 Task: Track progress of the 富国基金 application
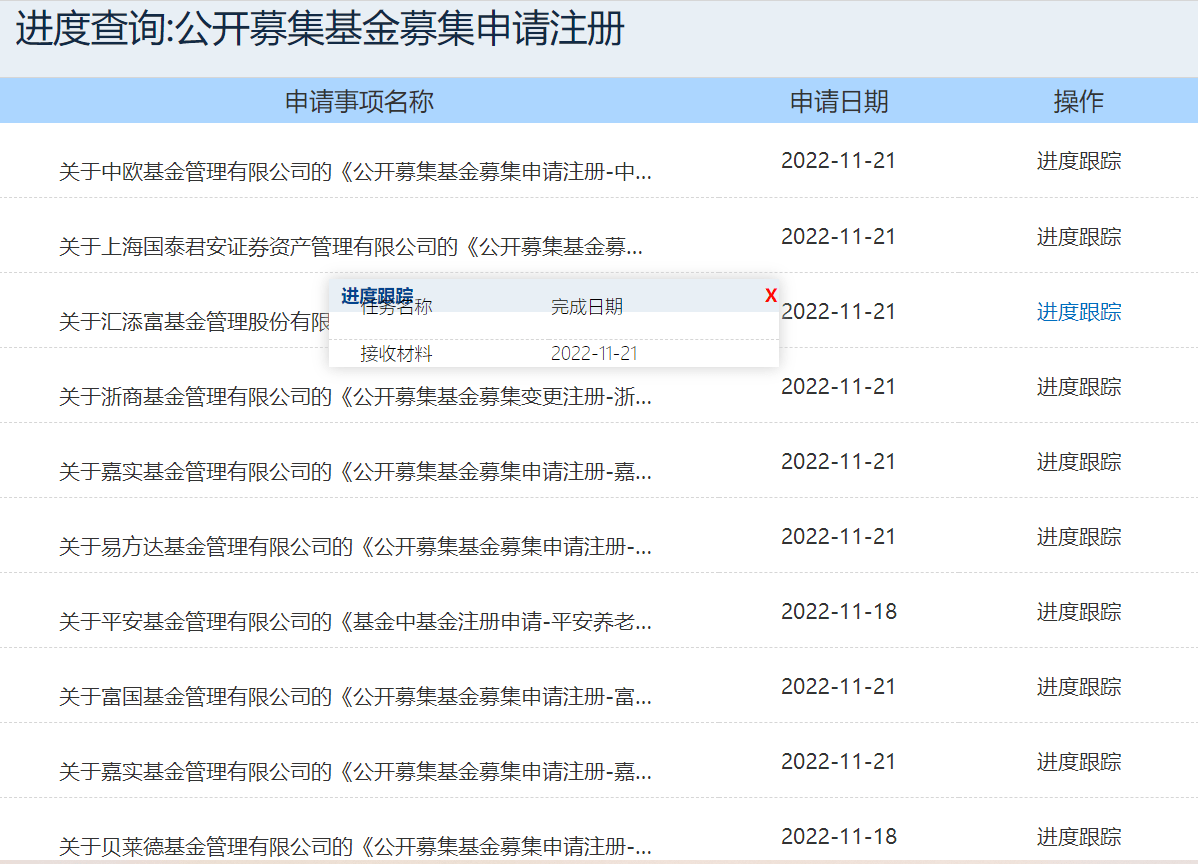tap(1078, 687)
